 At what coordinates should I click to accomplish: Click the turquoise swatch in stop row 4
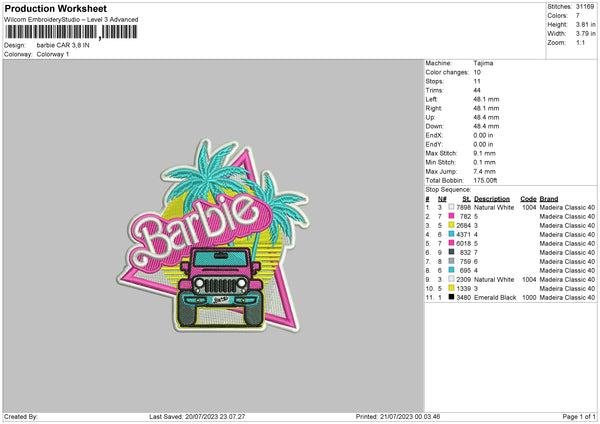452,234
